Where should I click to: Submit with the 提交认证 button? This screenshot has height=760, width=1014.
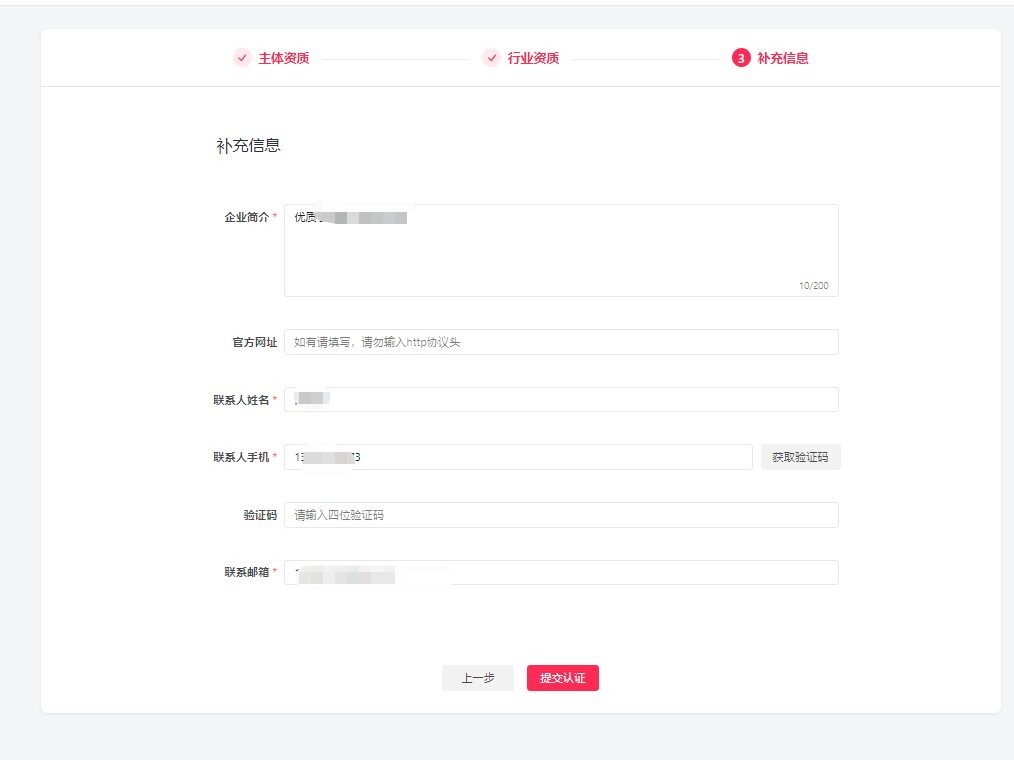click(563, 678)
